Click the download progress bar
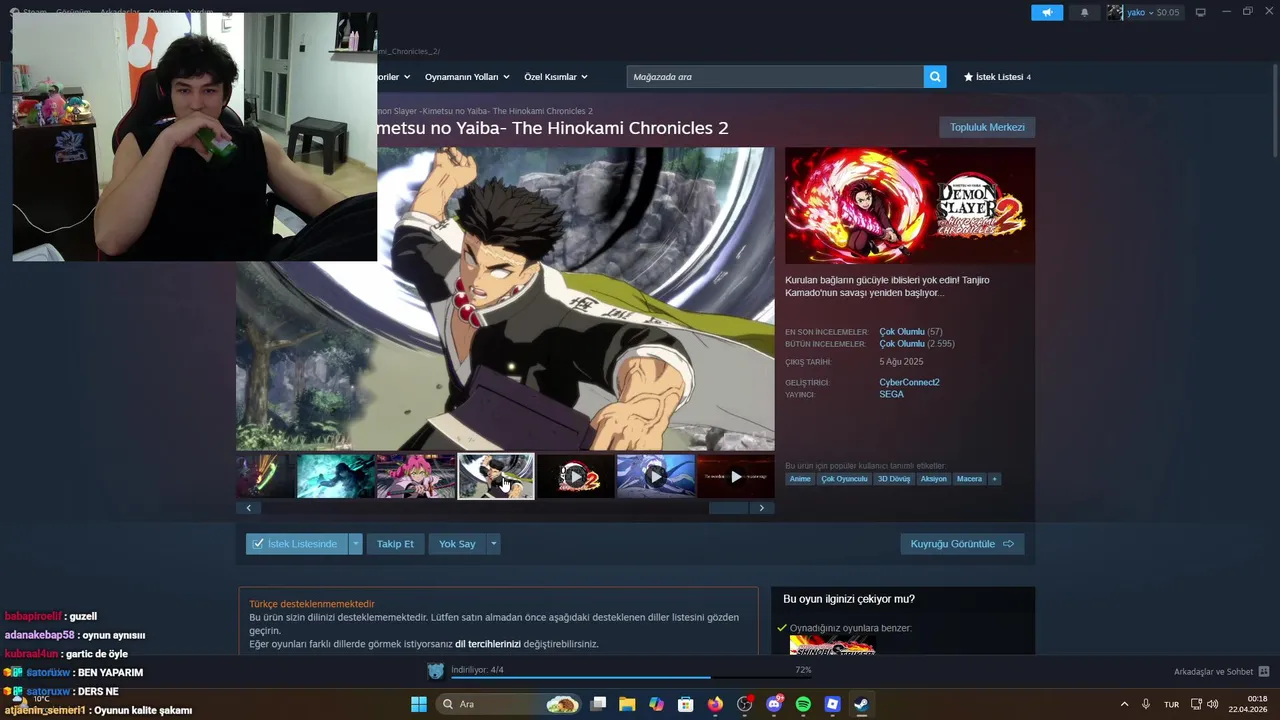The image size is (1280, 720). click(x=631, y=678)
